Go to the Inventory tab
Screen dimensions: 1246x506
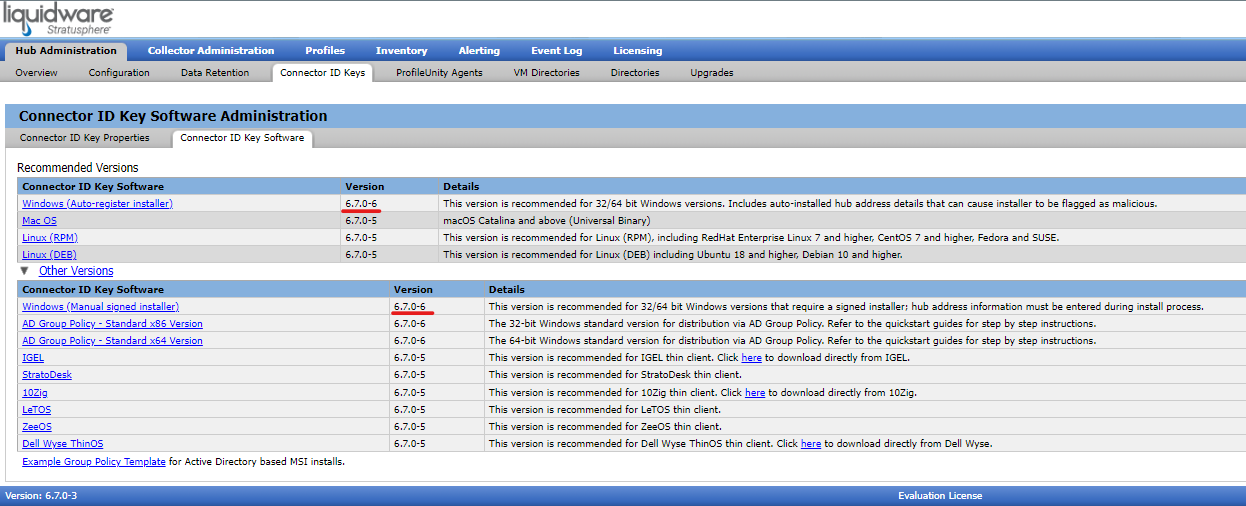(x=402, y=51)
